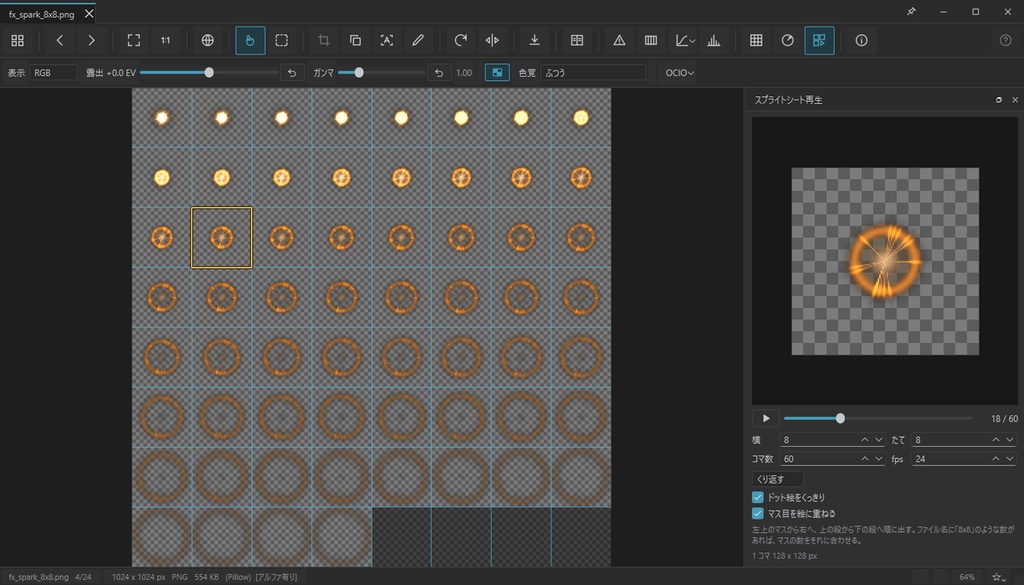Select the hand pan tool
The height and width of the screenshot is (585, 1024).
pos(250,40)
